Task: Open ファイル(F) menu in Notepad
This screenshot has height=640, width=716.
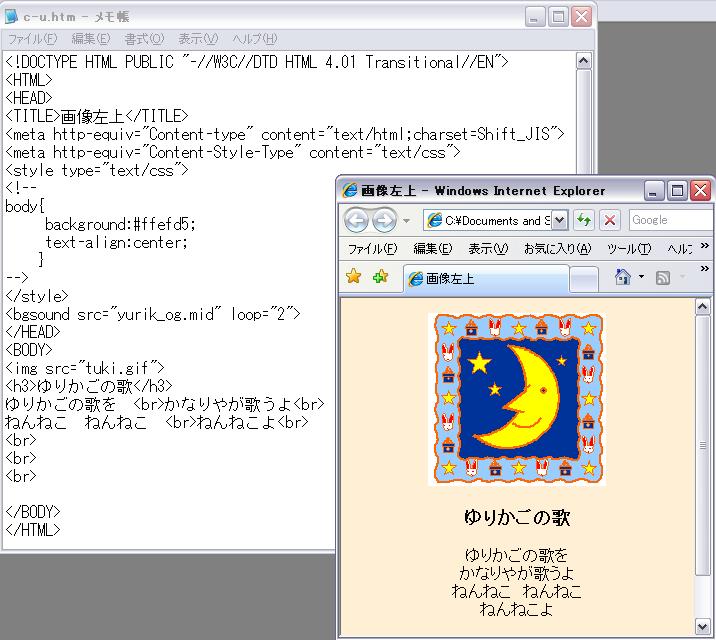Action: (32, 39)
